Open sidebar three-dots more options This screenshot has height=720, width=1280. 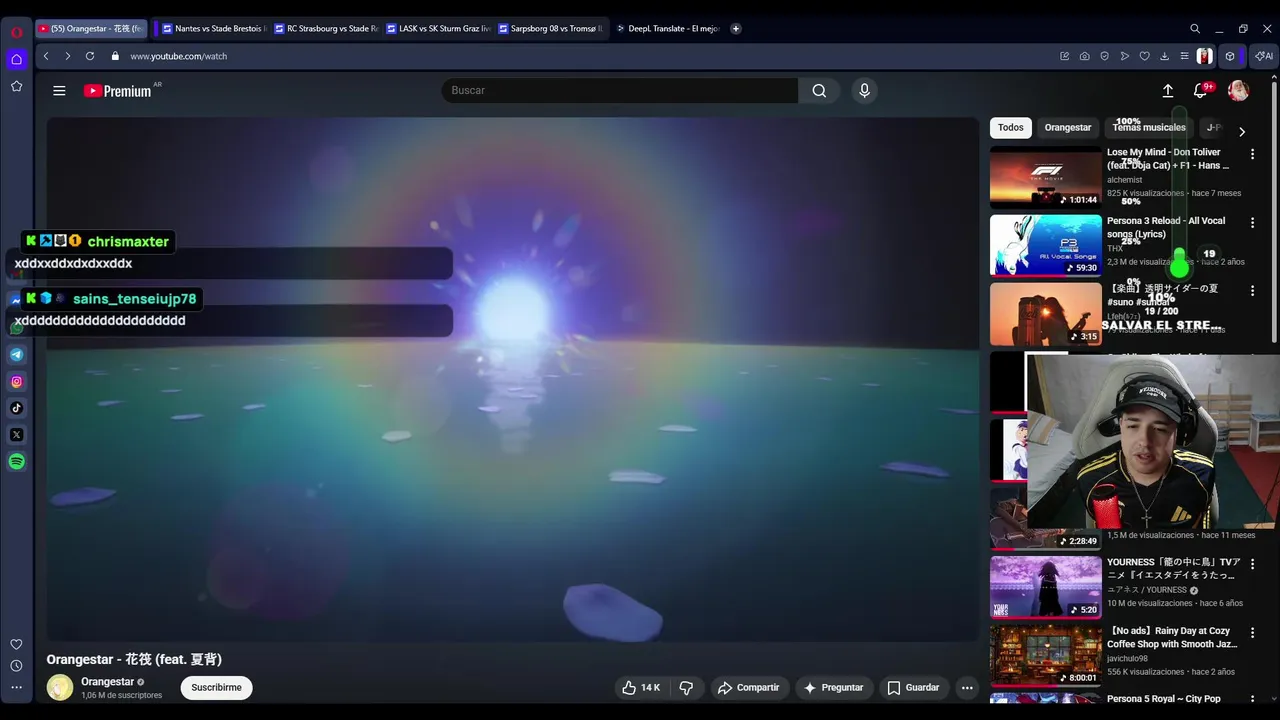click(16, 687)
